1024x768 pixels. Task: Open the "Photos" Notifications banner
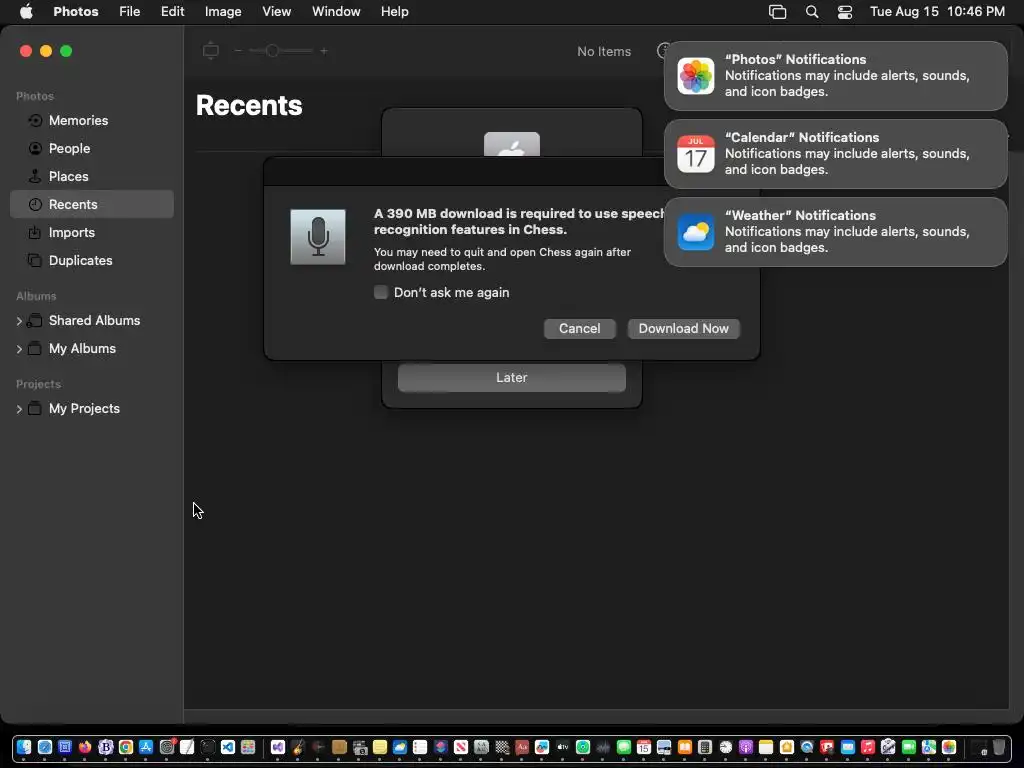point(835,76)
